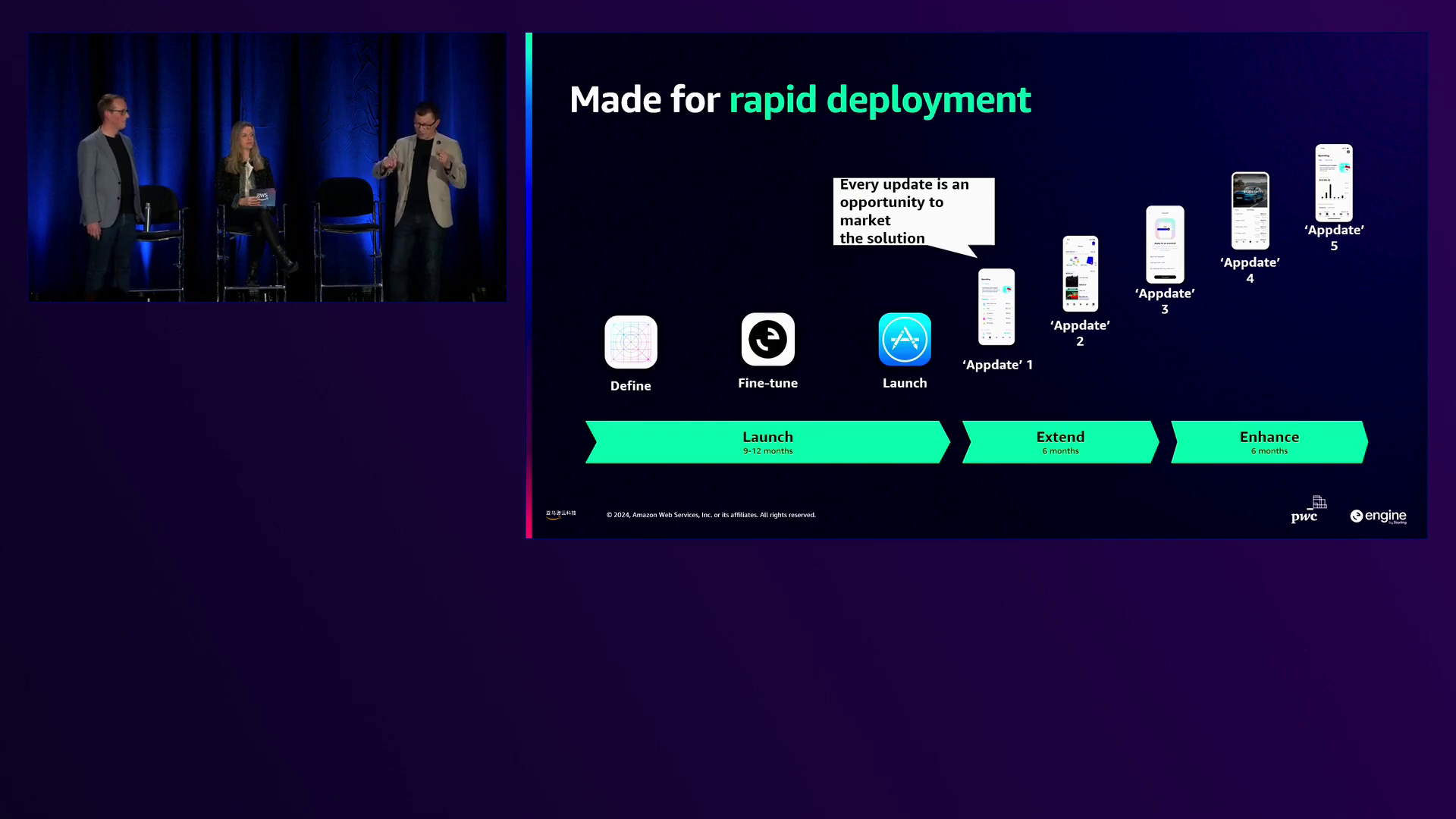Select the 'Appdate' 2 phone screenshot
The height and width of the screenshot is (819, 1456).
click(x=1080, y=274)
